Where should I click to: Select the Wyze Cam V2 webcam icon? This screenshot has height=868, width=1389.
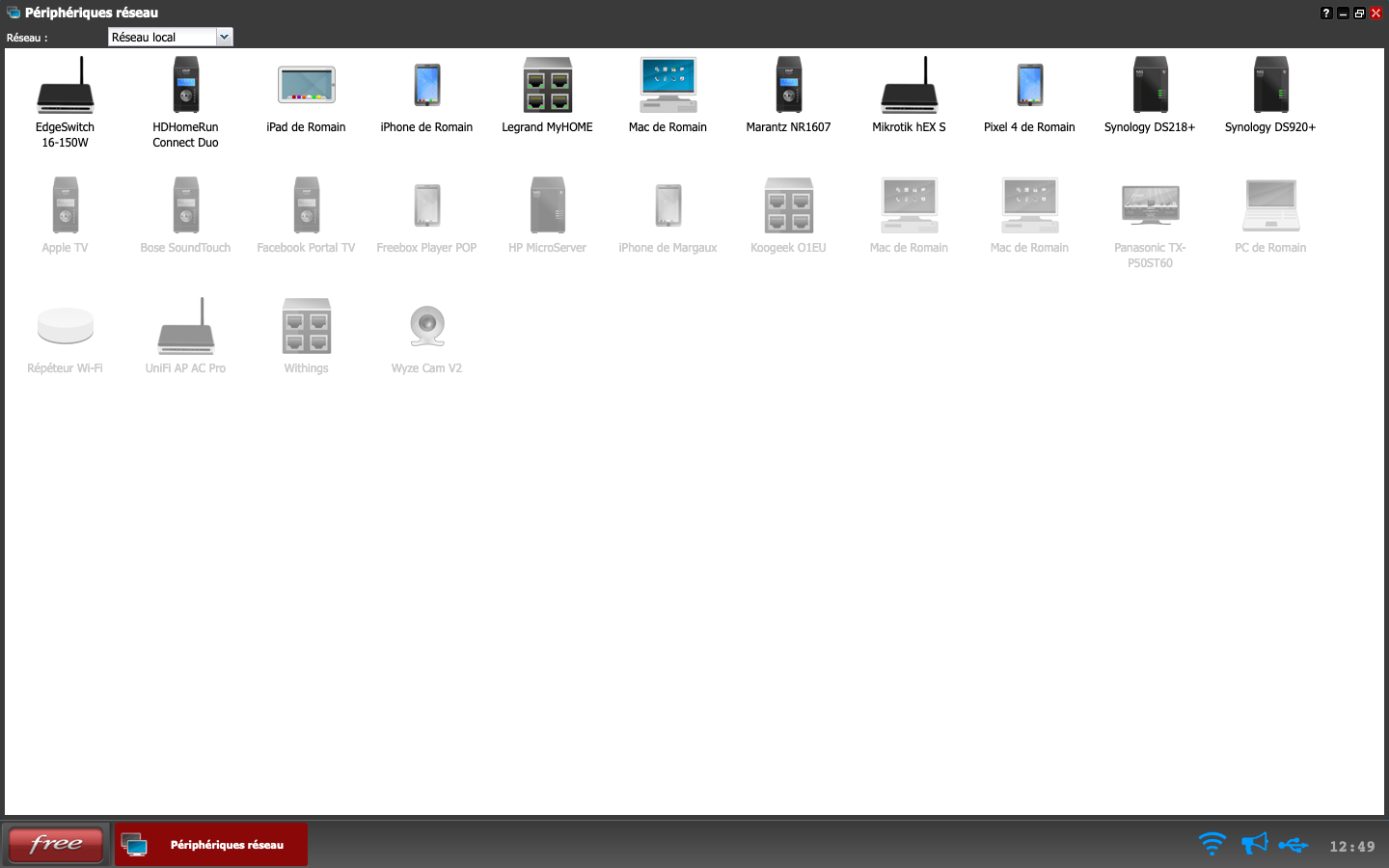point(426,326)
